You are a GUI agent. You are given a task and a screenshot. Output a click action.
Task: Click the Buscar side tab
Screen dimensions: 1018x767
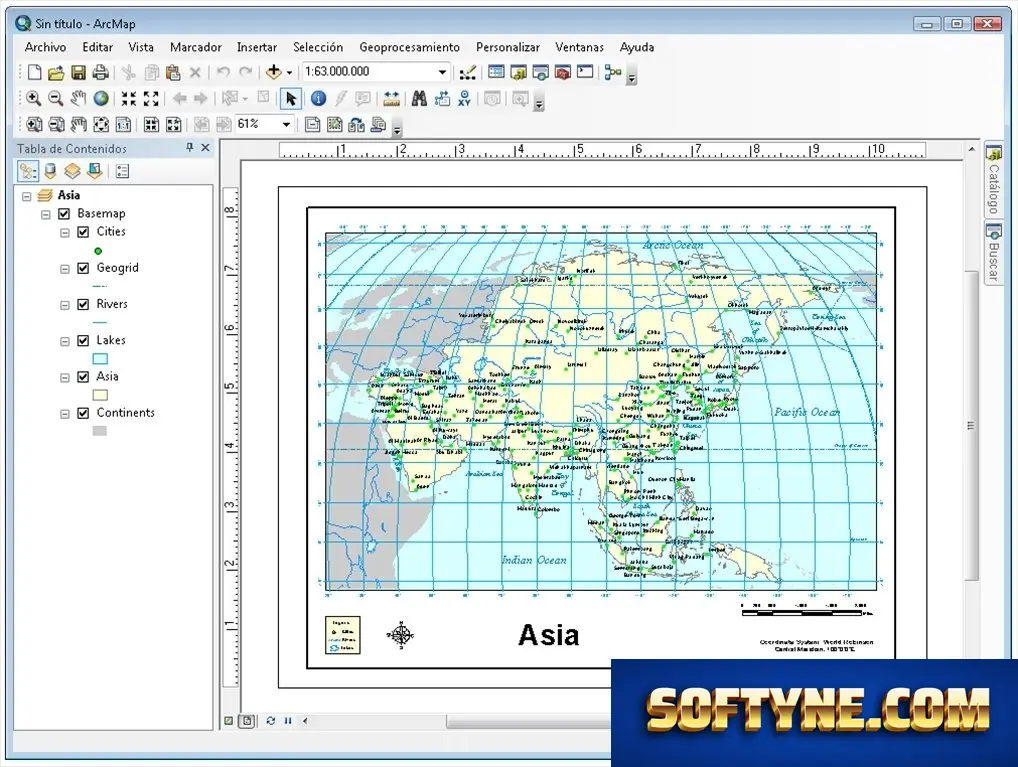pos(994,252)
